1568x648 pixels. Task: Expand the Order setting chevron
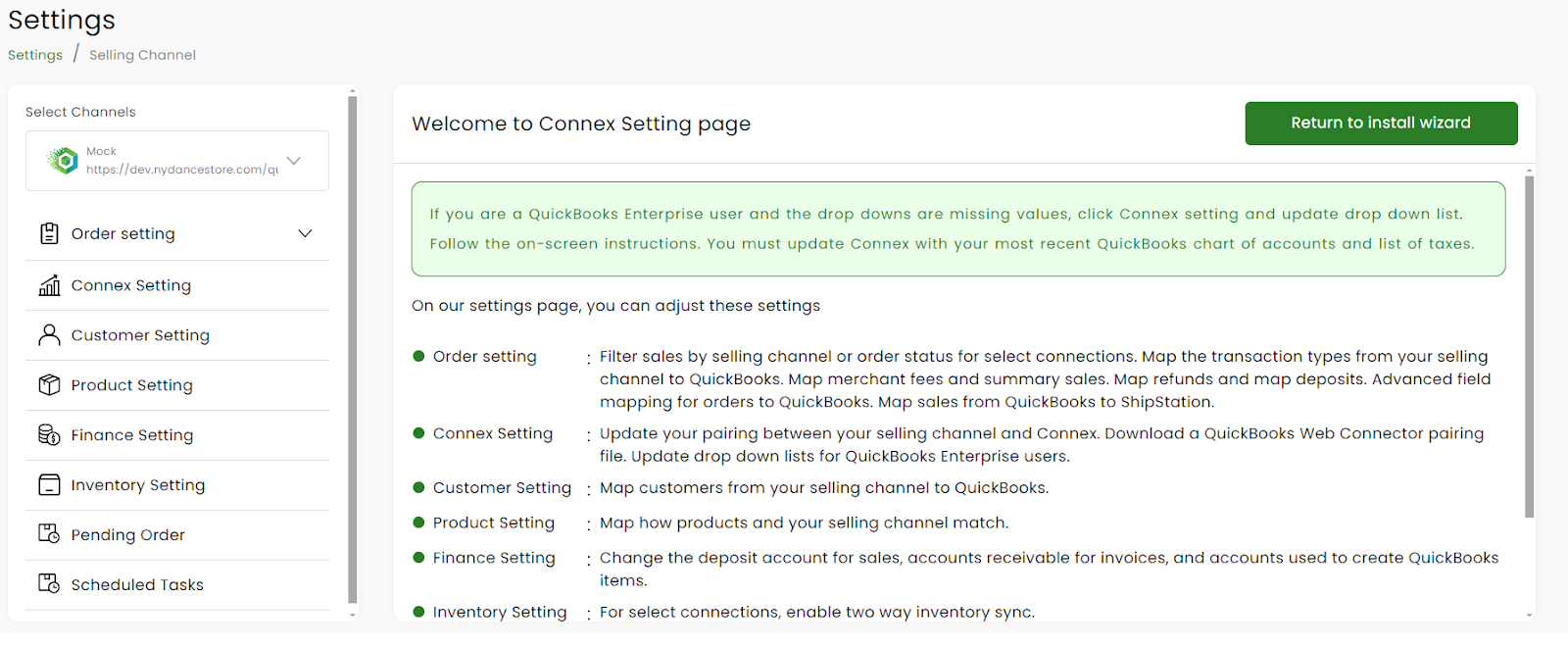[x=305, y=233]
